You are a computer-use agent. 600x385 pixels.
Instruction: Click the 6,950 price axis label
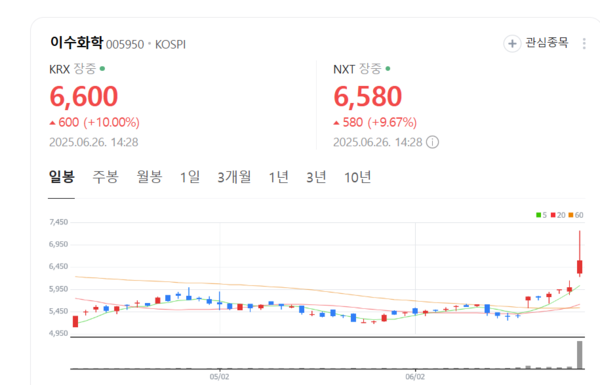coord(58,244)
